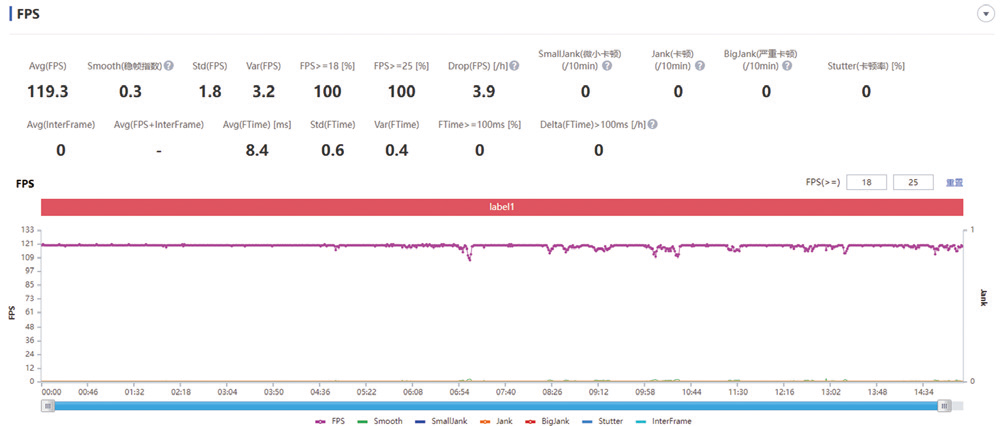This screenshot has height=426, width=1000.
Task: Toggle Stutter series in legend
Action: point(603,421)
